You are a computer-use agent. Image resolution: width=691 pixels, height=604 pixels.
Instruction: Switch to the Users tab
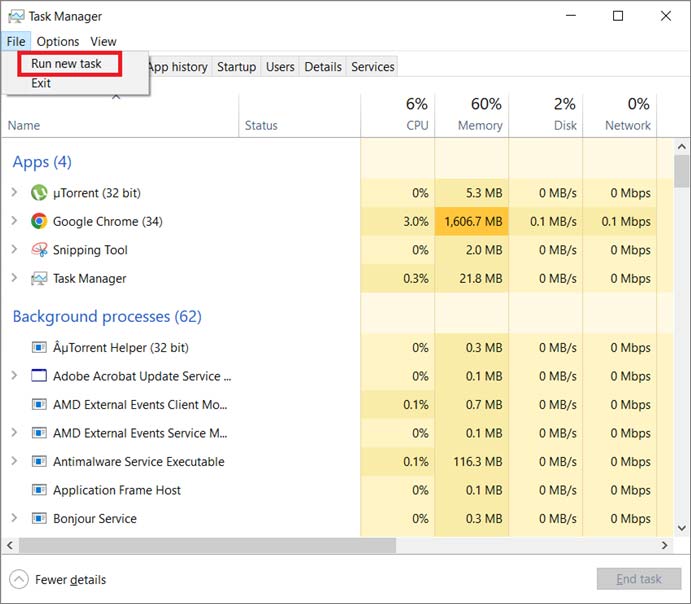tap(280, 67)
